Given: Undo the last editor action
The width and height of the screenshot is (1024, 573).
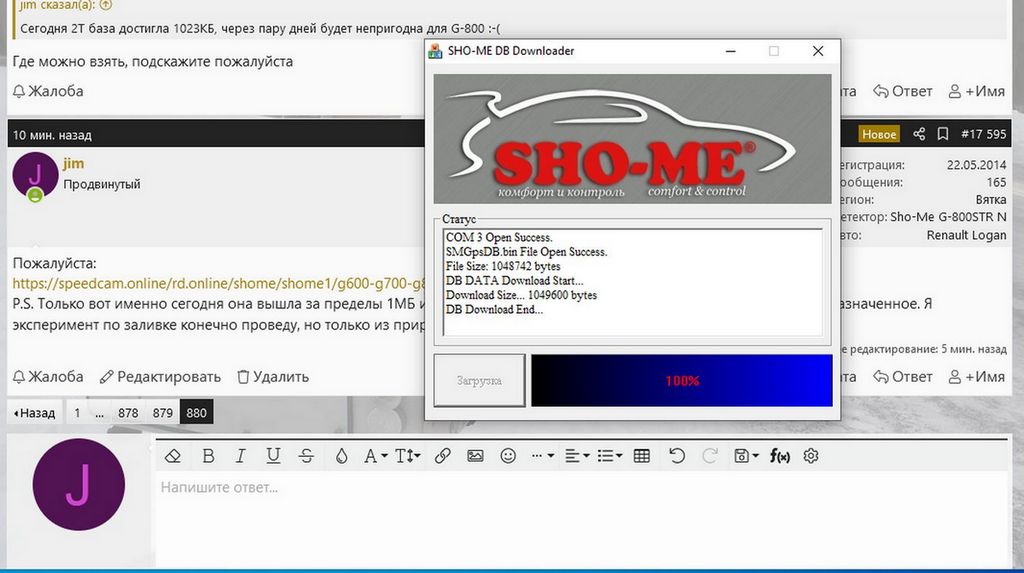Looking at the screenshot, I should pyautogui.click(x=677, y=456).
